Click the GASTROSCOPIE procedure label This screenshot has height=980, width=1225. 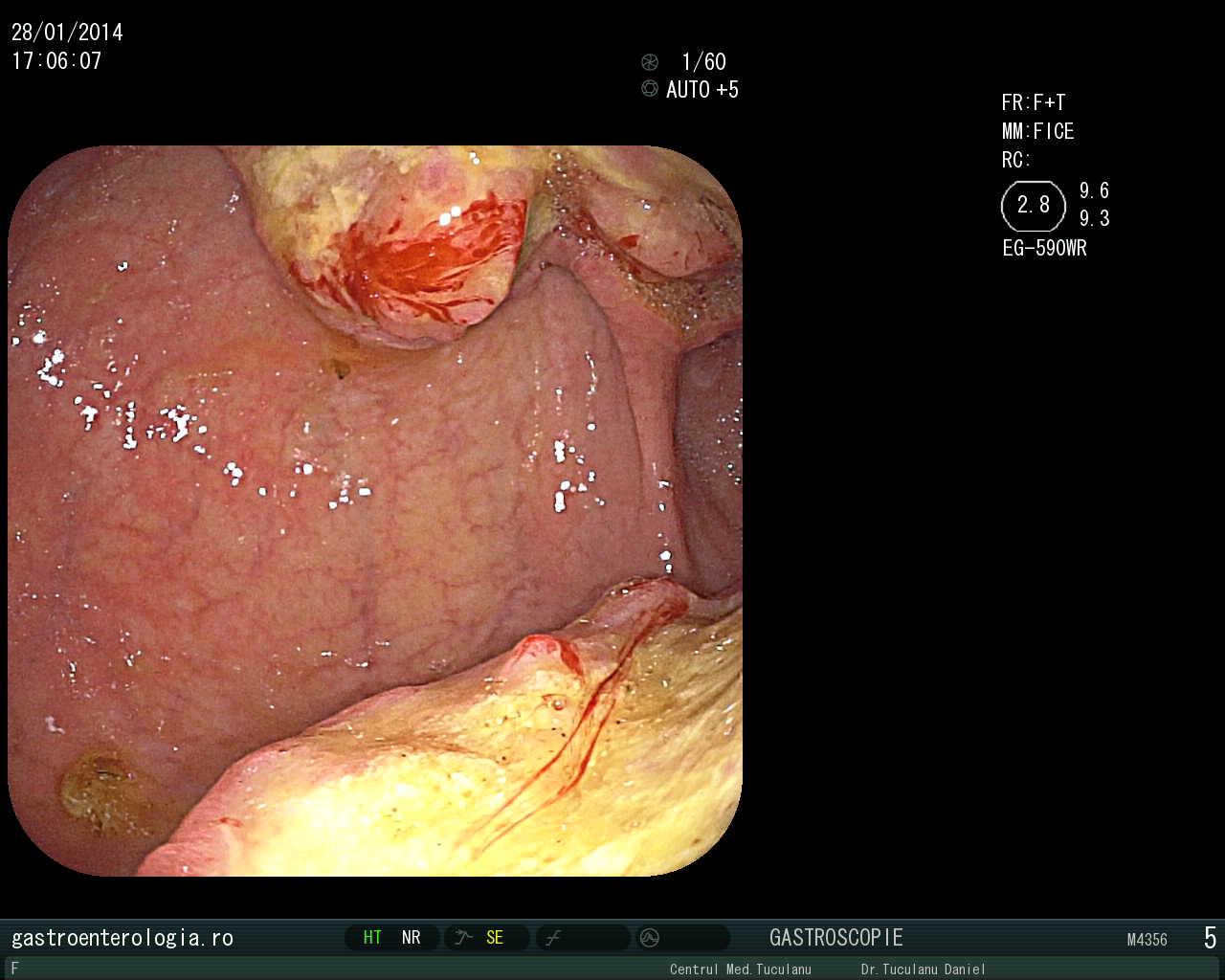coord(836,938)
